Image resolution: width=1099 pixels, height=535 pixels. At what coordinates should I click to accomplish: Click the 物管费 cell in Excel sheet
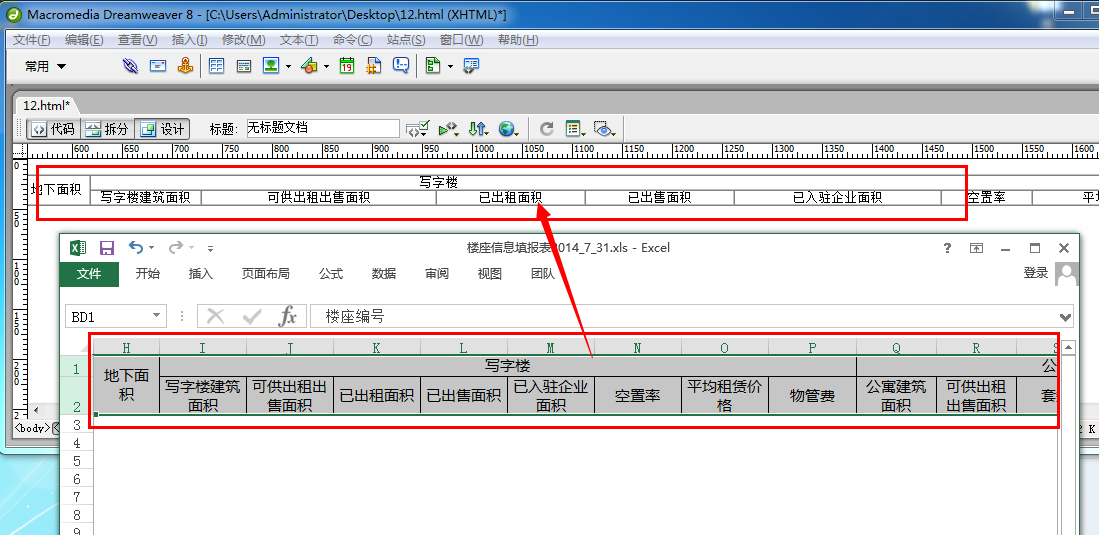coord(812,395)
